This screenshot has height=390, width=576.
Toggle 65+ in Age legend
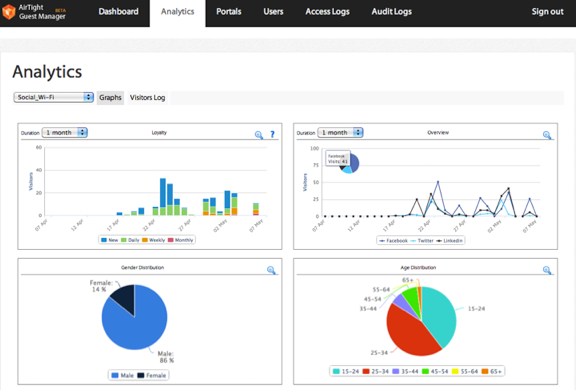[x=492, y=371]
